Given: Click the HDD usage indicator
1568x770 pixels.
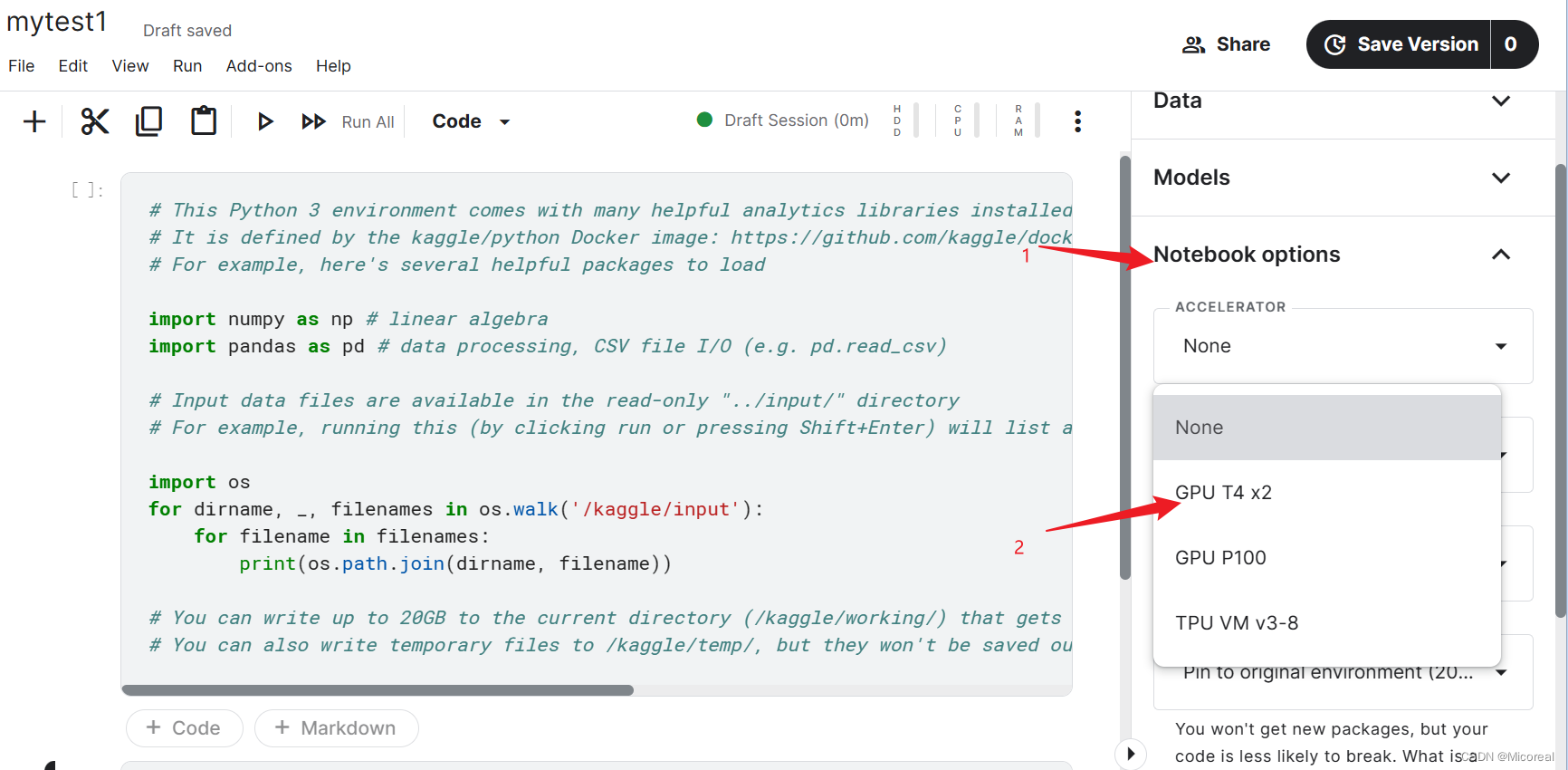Looking at the screenshot, I should [x=905, y=120].
